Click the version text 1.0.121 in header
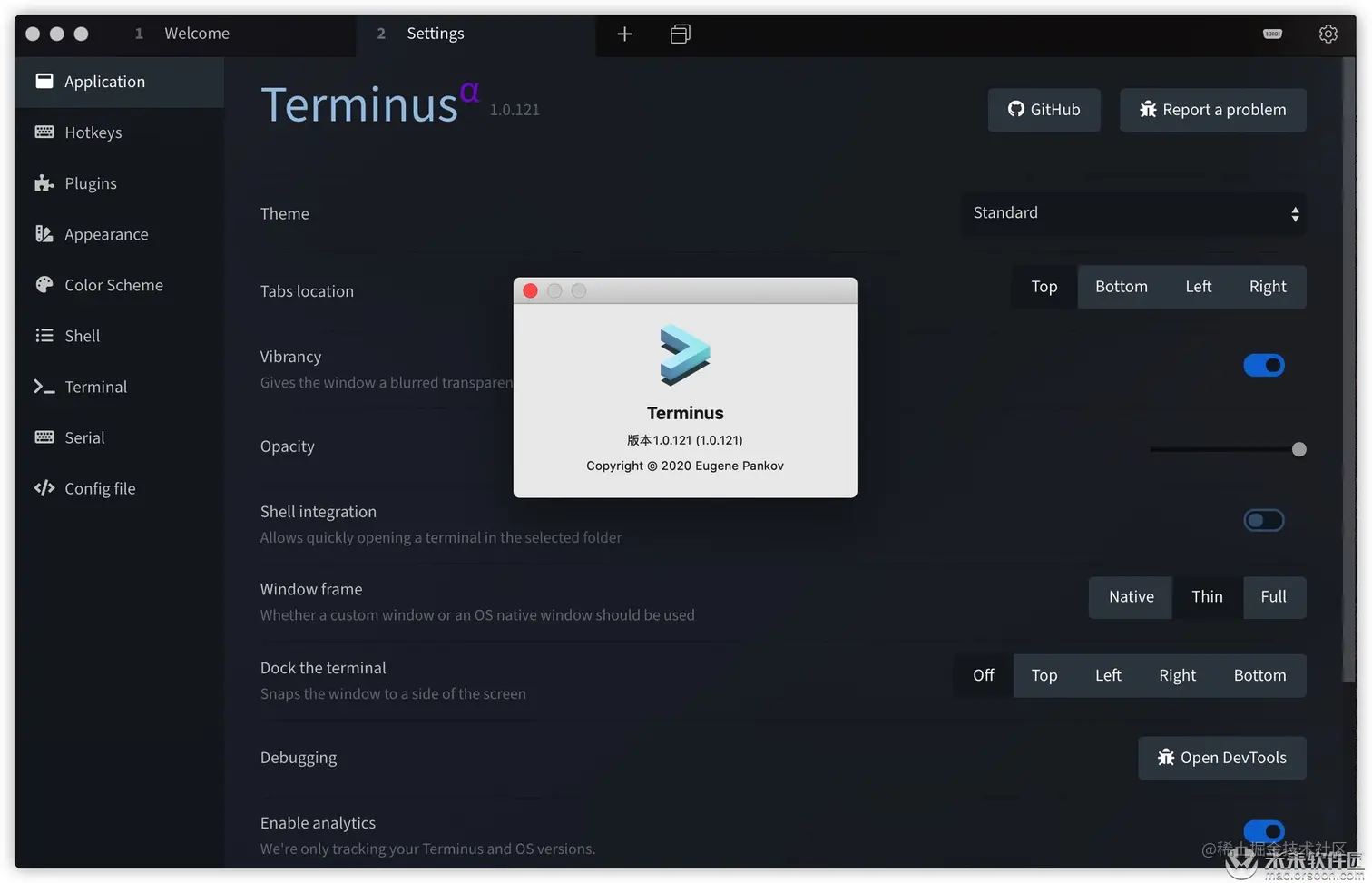 [x=514, y=110]
